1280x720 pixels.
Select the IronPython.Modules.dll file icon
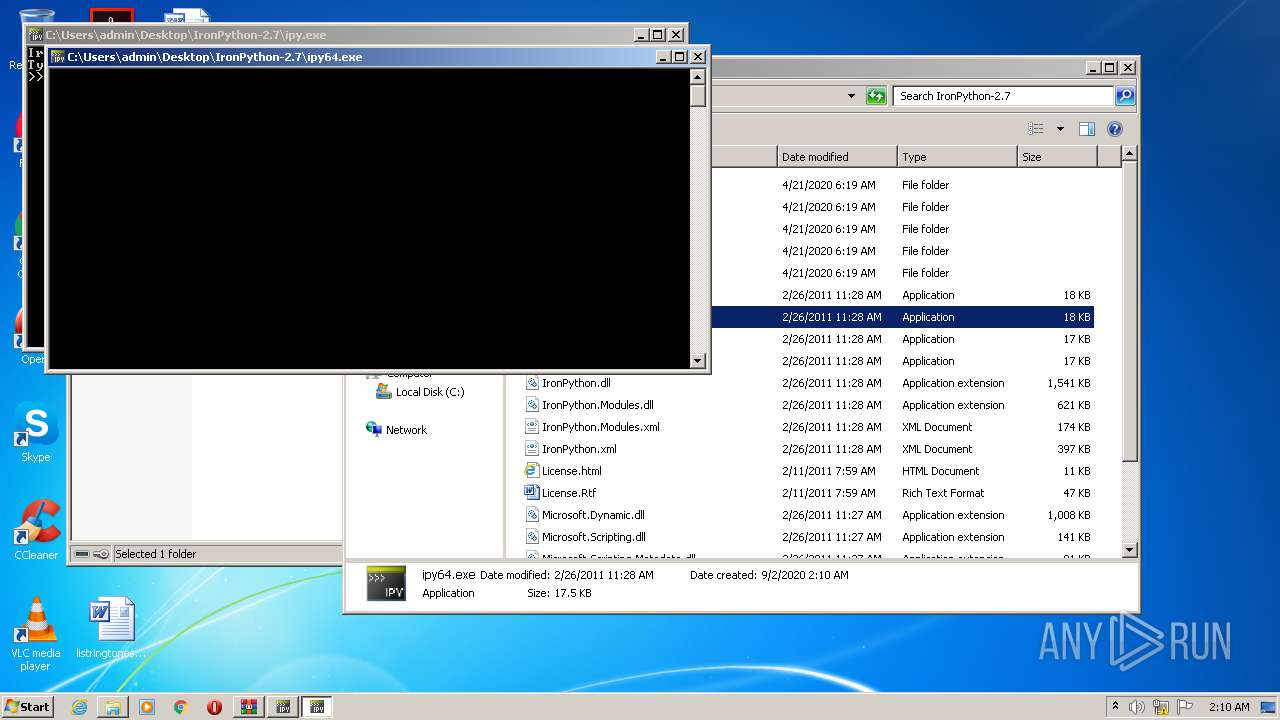pos(532,405)
